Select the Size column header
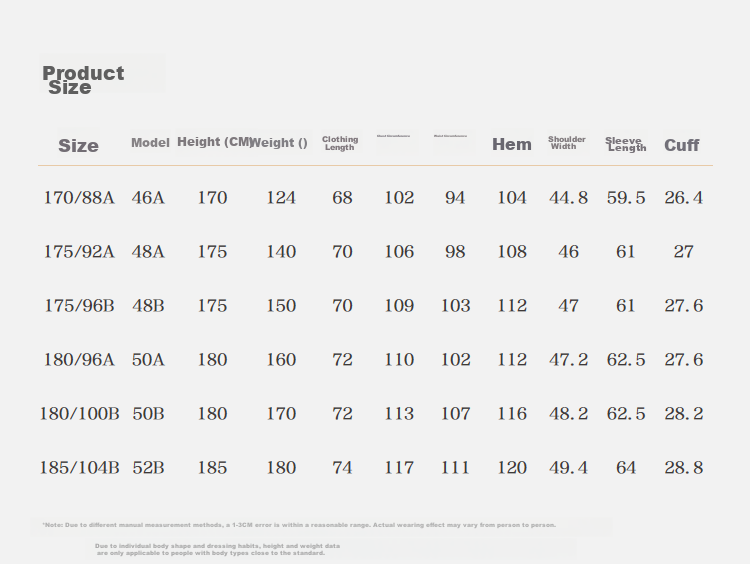 pos(78,145)
